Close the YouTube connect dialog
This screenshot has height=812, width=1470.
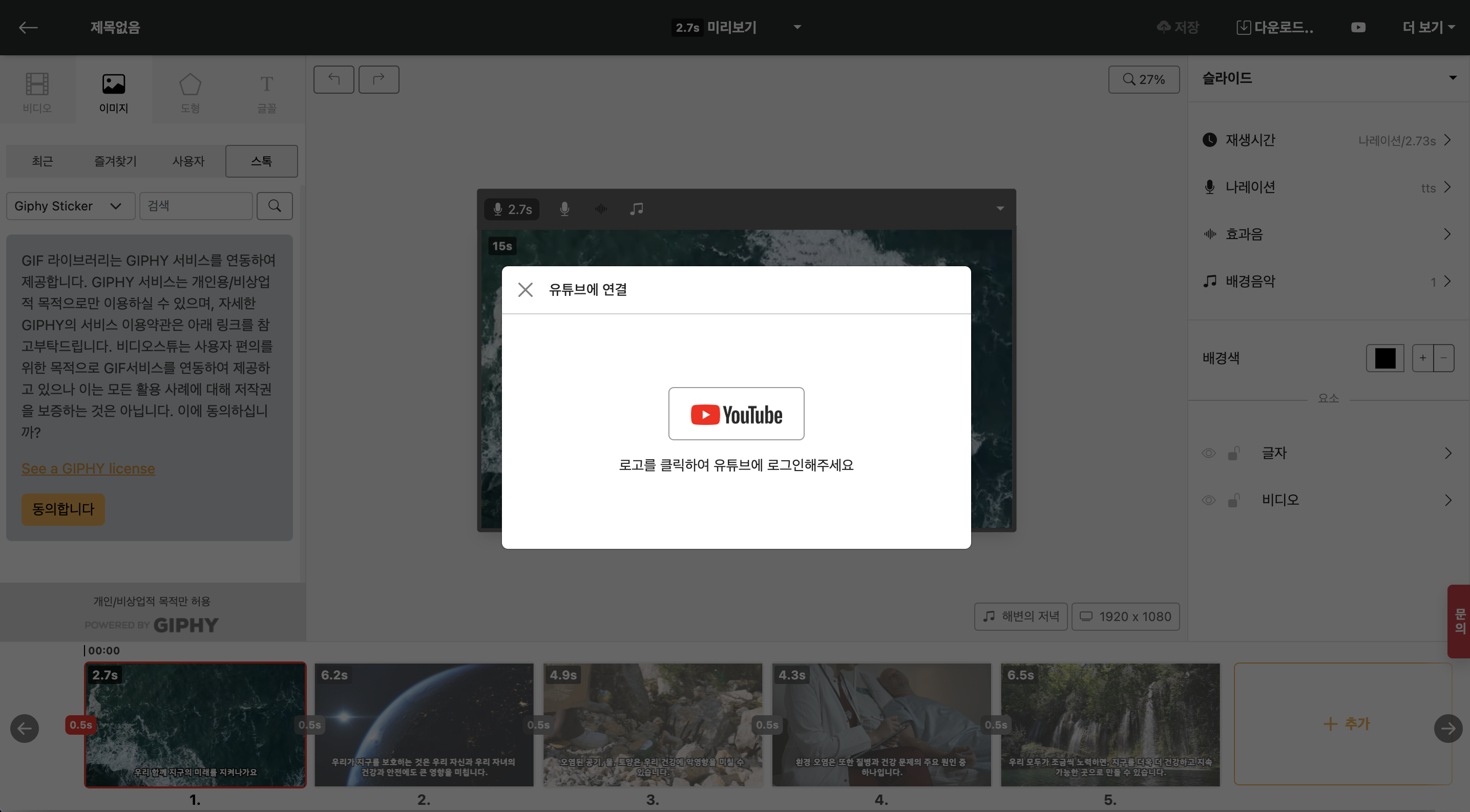click(525, 290)
